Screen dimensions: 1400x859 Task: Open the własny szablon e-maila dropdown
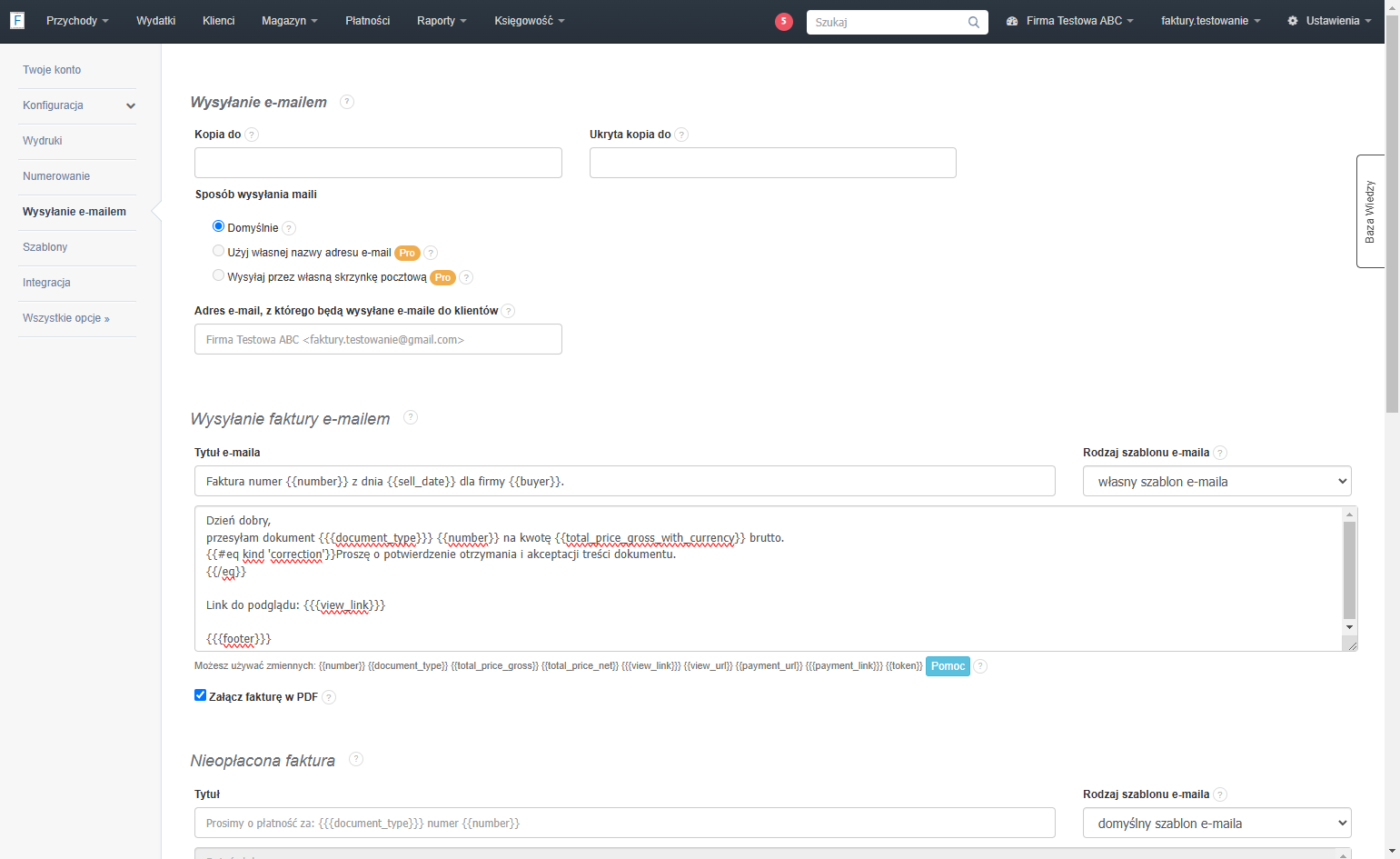[x=1216, y=482]
